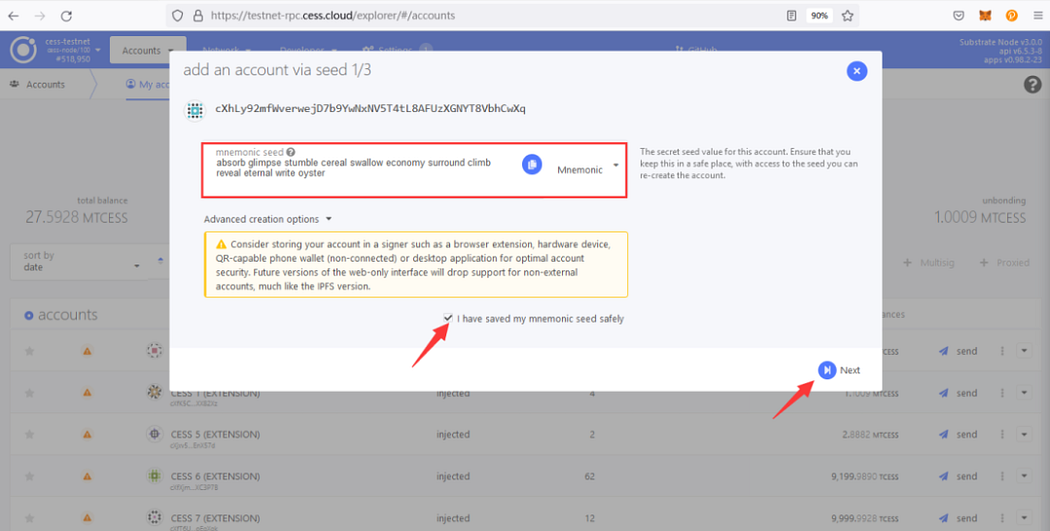Viewport: 1050px width, 531px height.
Task: Click the address text starting cXhLy92mf
Action: coord(370,108)
